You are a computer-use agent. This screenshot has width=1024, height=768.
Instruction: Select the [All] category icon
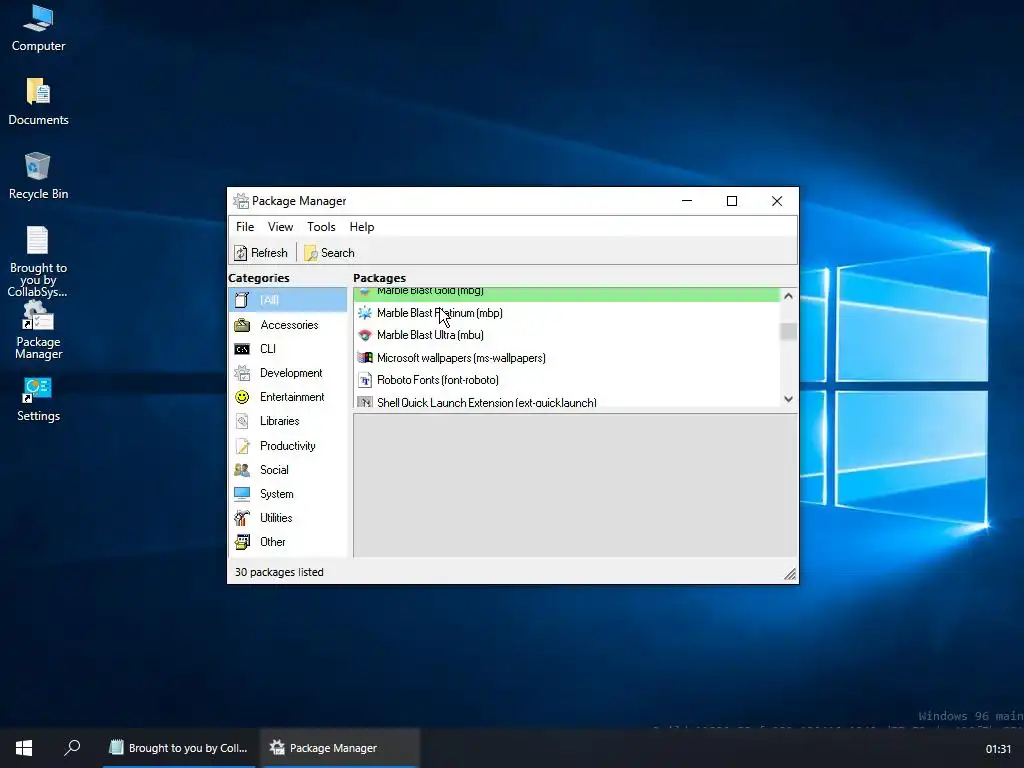(242, 300)
